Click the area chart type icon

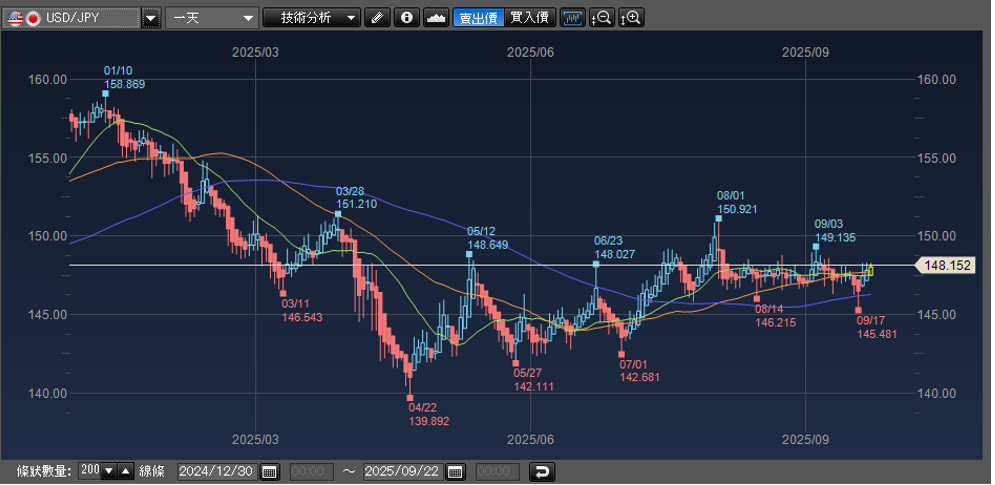coord(436,18)
